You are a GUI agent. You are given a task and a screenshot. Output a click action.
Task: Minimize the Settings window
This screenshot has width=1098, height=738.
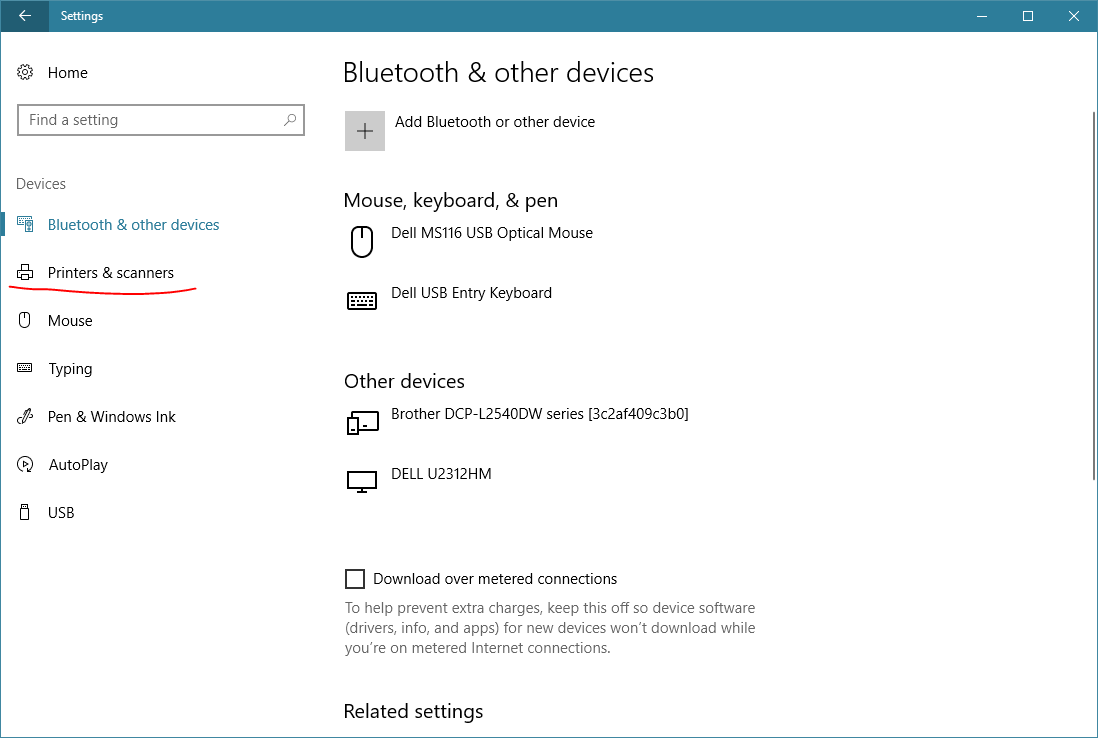coord(982,15)
